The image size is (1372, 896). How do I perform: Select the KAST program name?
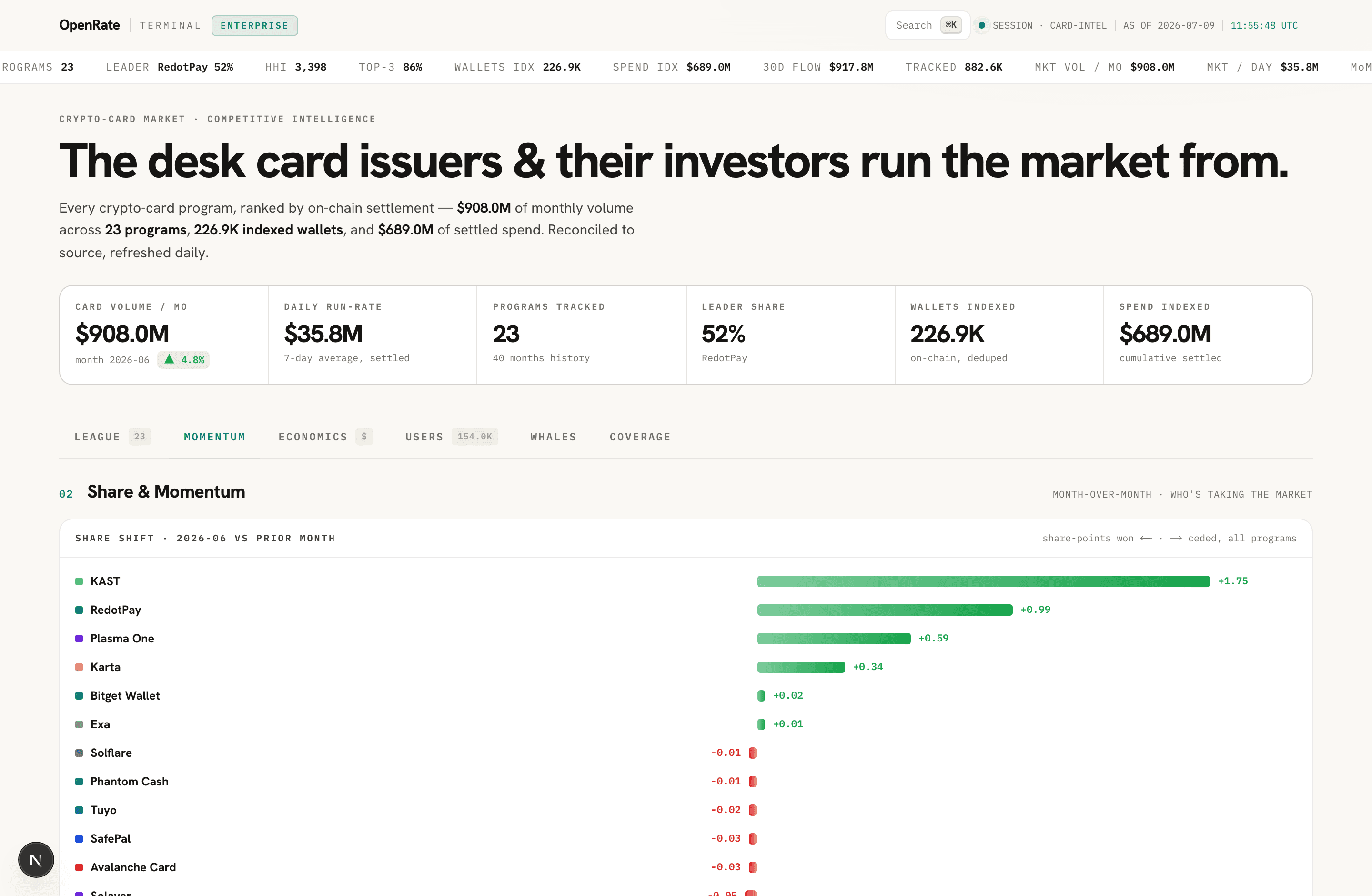[105, 581]
